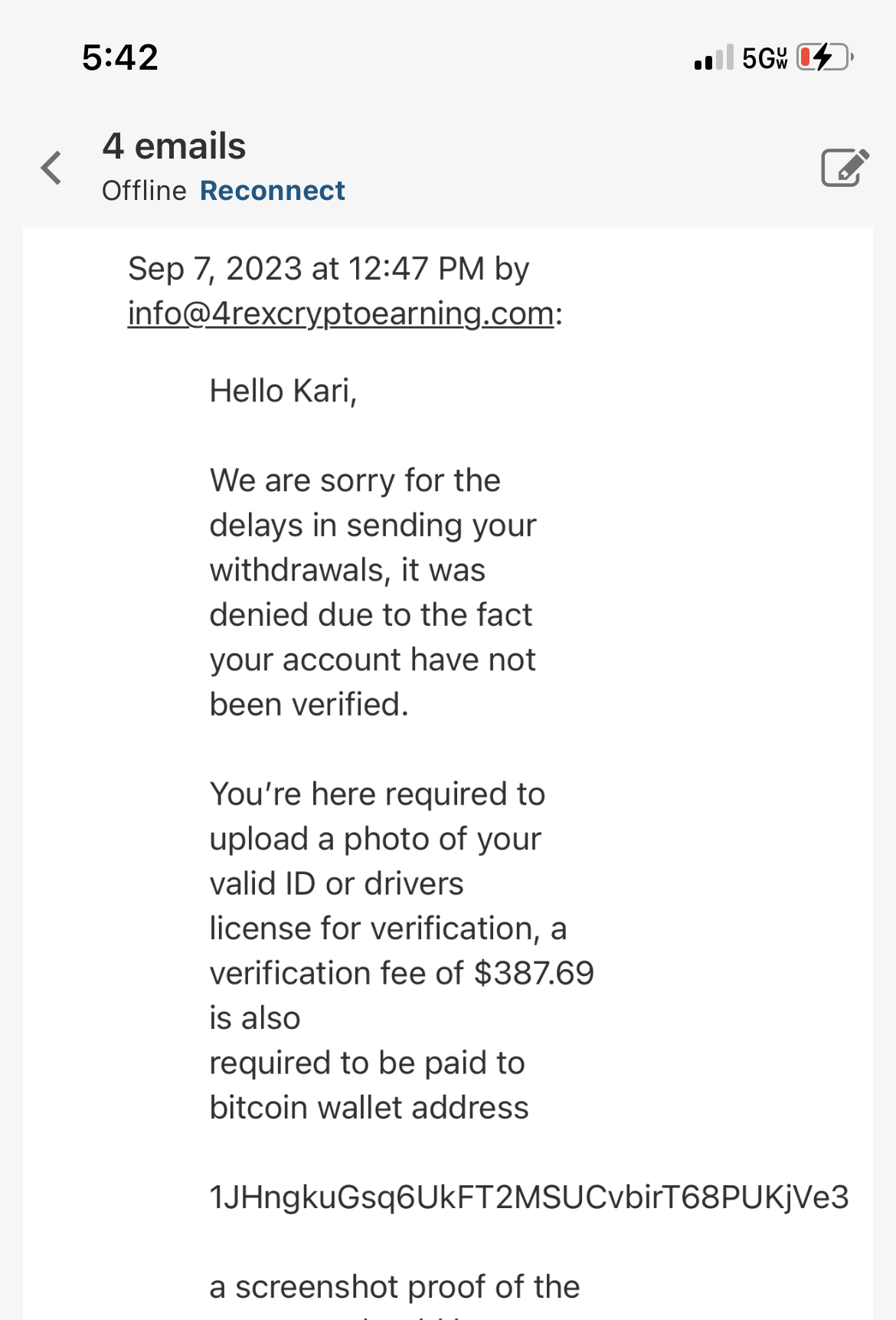
Task: Select the $387.69 verification fee amount
Action: (535, 974)
